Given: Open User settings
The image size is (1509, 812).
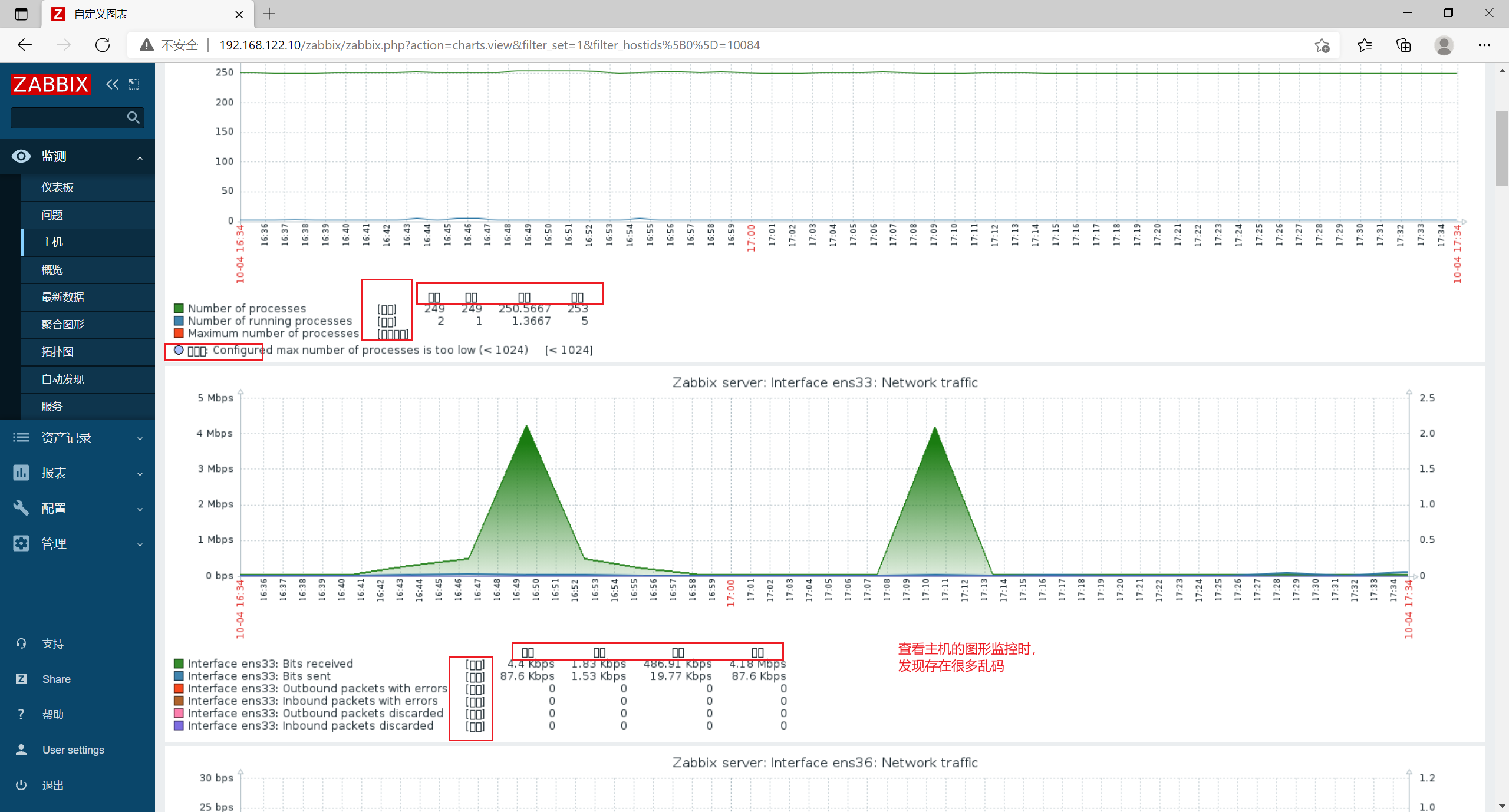Looking at the screenshot, I should point(73,750).
